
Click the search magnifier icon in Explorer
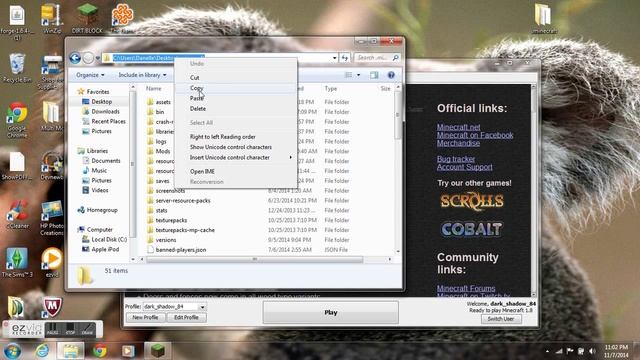(396, 58)
